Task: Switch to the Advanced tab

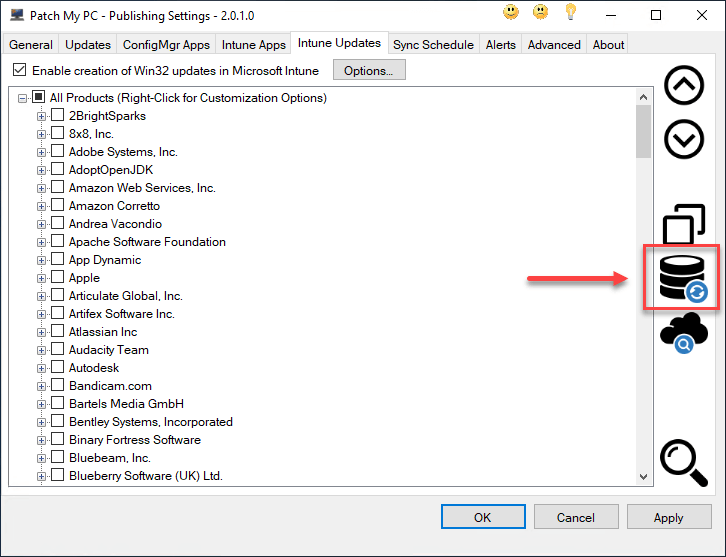Action: tap(554, 44)
